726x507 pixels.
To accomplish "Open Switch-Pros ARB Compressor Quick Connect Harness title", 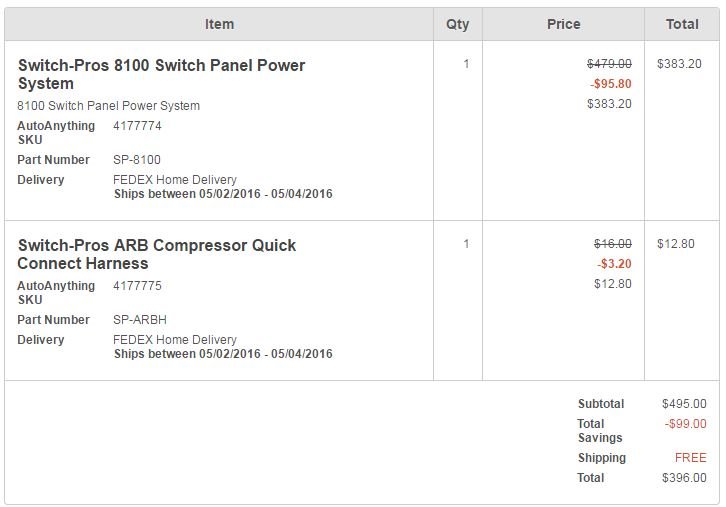I will tap(156, 254).
